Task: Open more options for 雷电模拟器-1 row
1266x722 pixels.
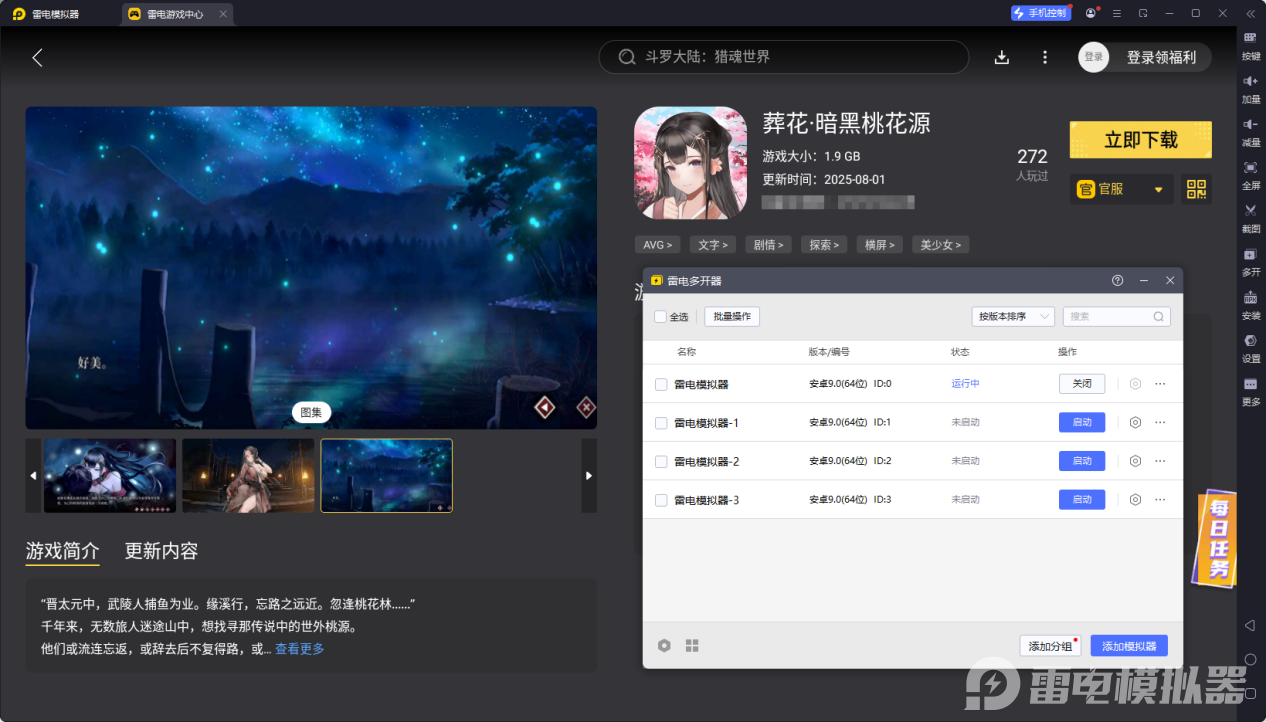Action: (1160, 422)
